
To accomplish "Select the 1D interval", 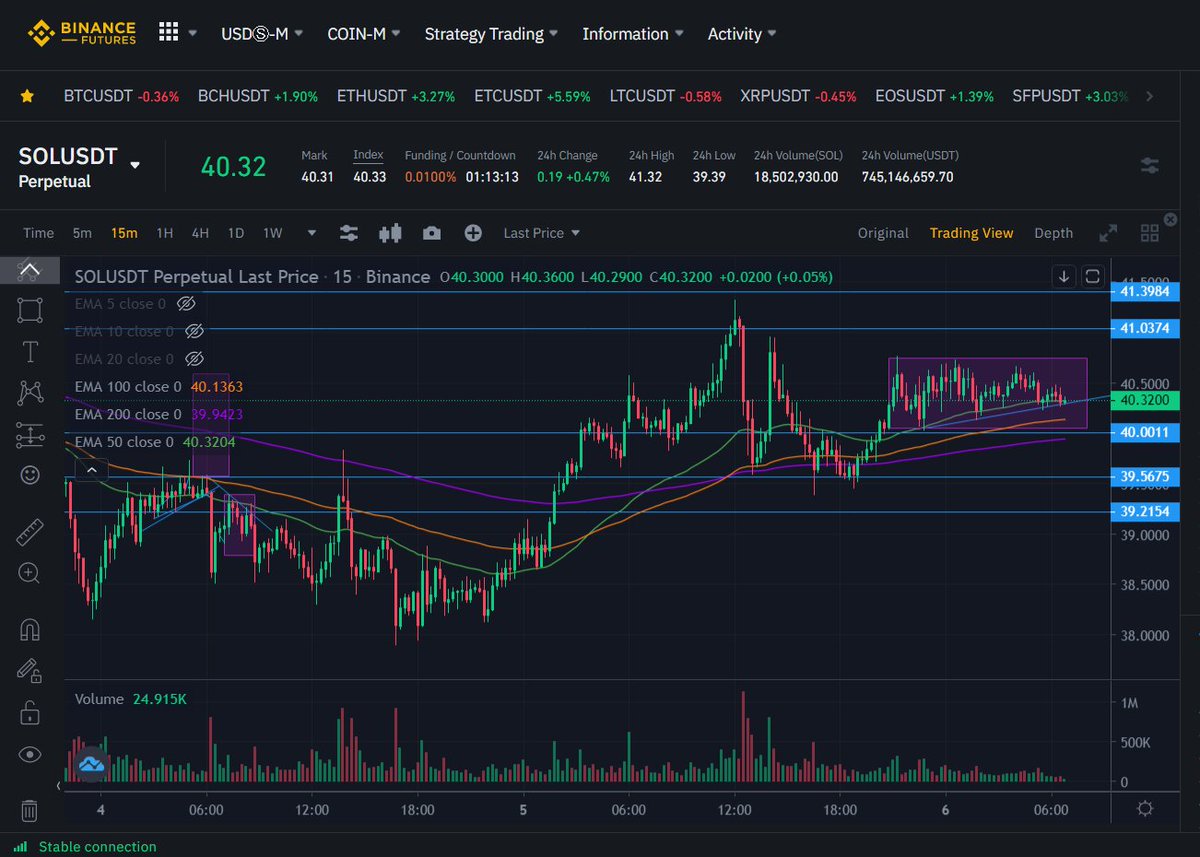I will point(236,233).
